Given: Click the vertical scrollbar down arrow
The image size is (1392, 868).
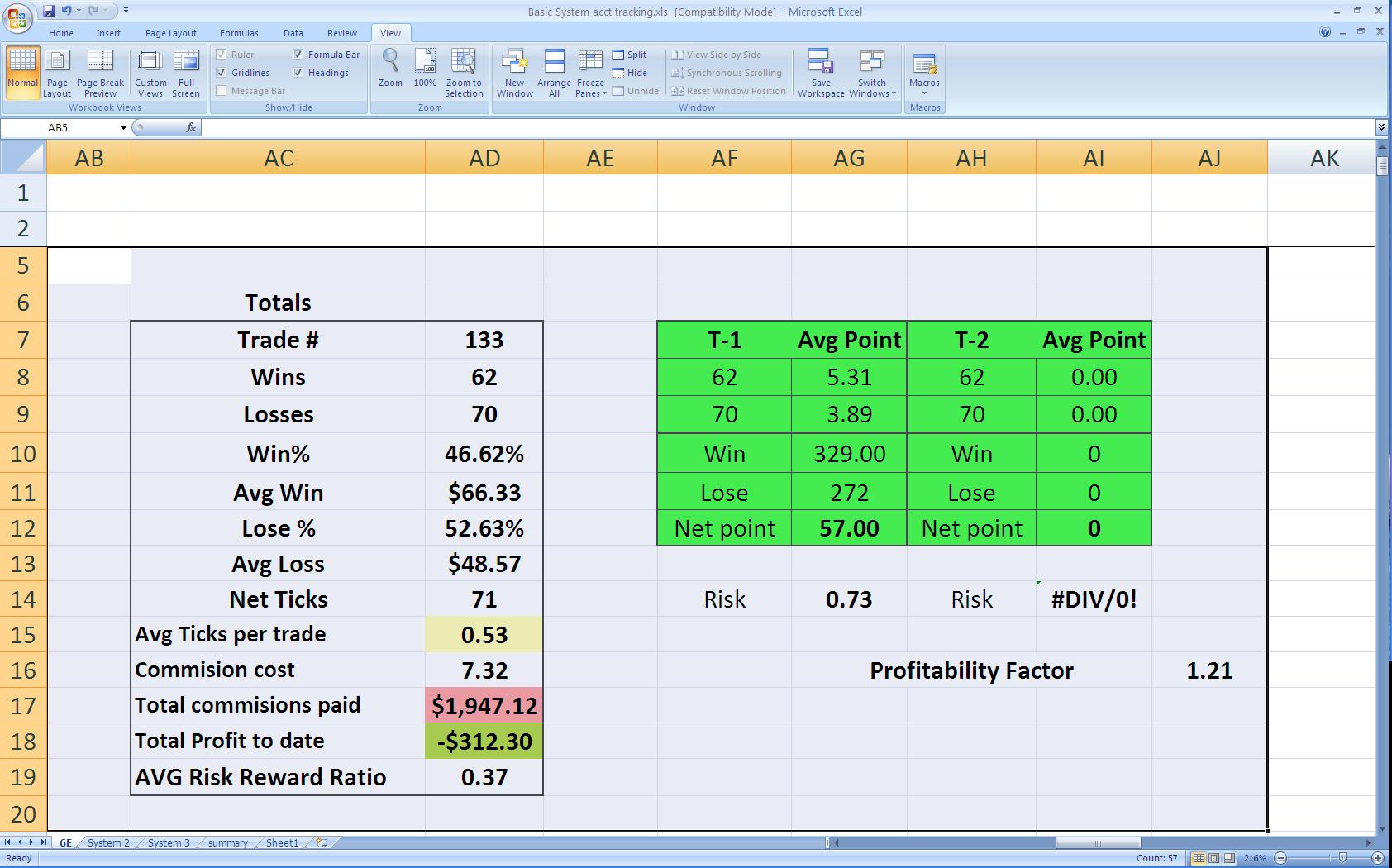Looking at the screenshot, I should [1382, 828].
